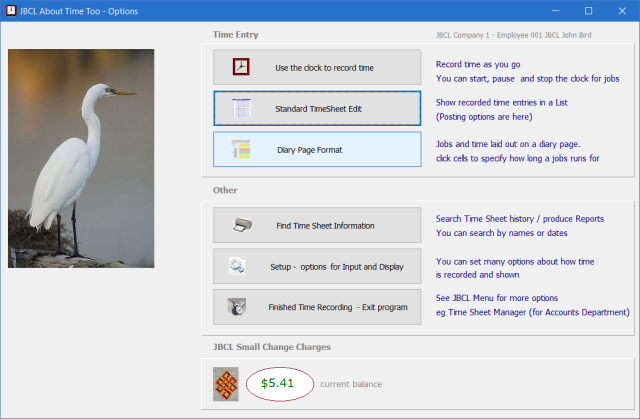Click the app icon in title bar

point(11,11)
